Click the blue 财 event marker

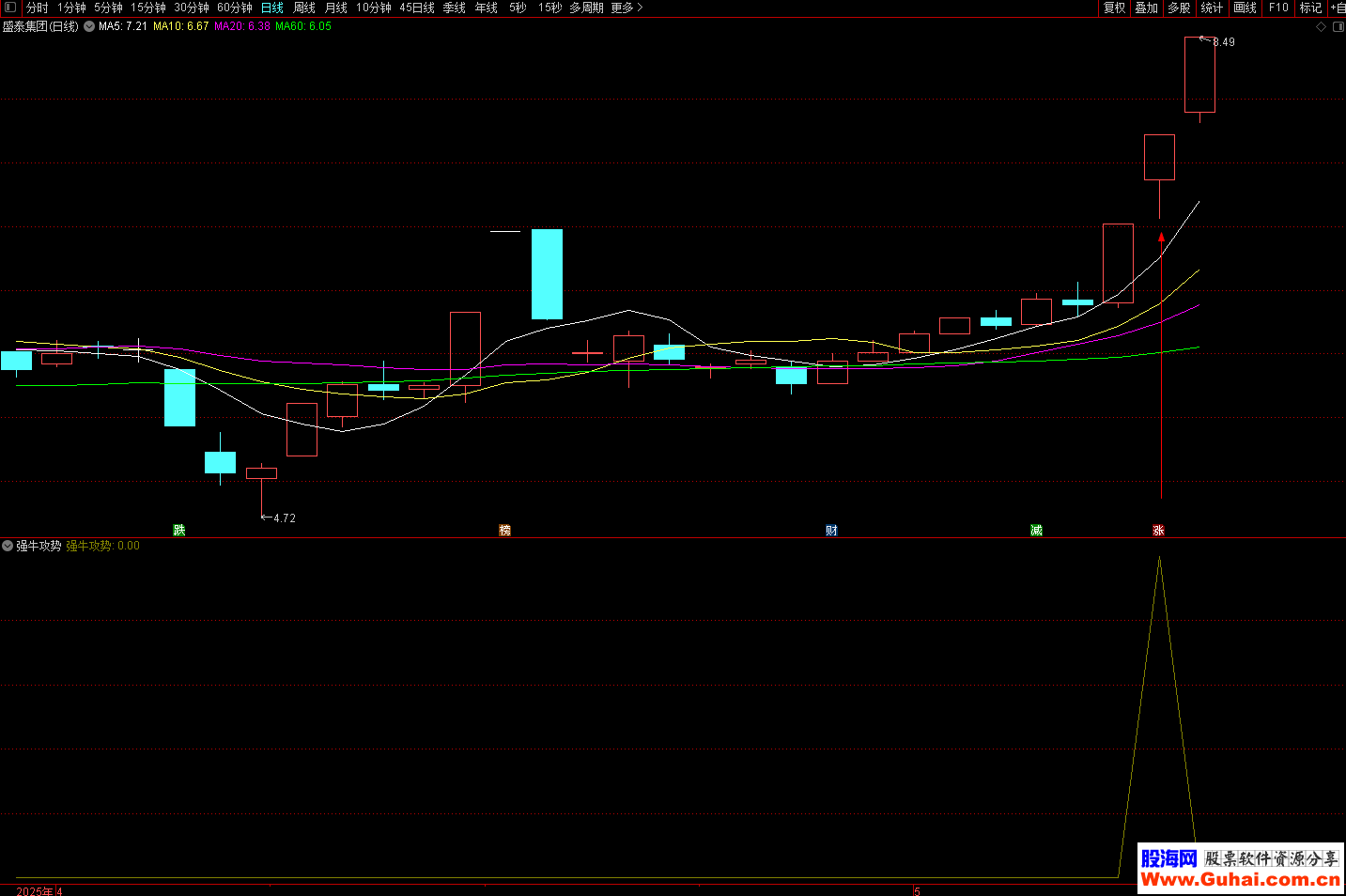click(831, 531)
